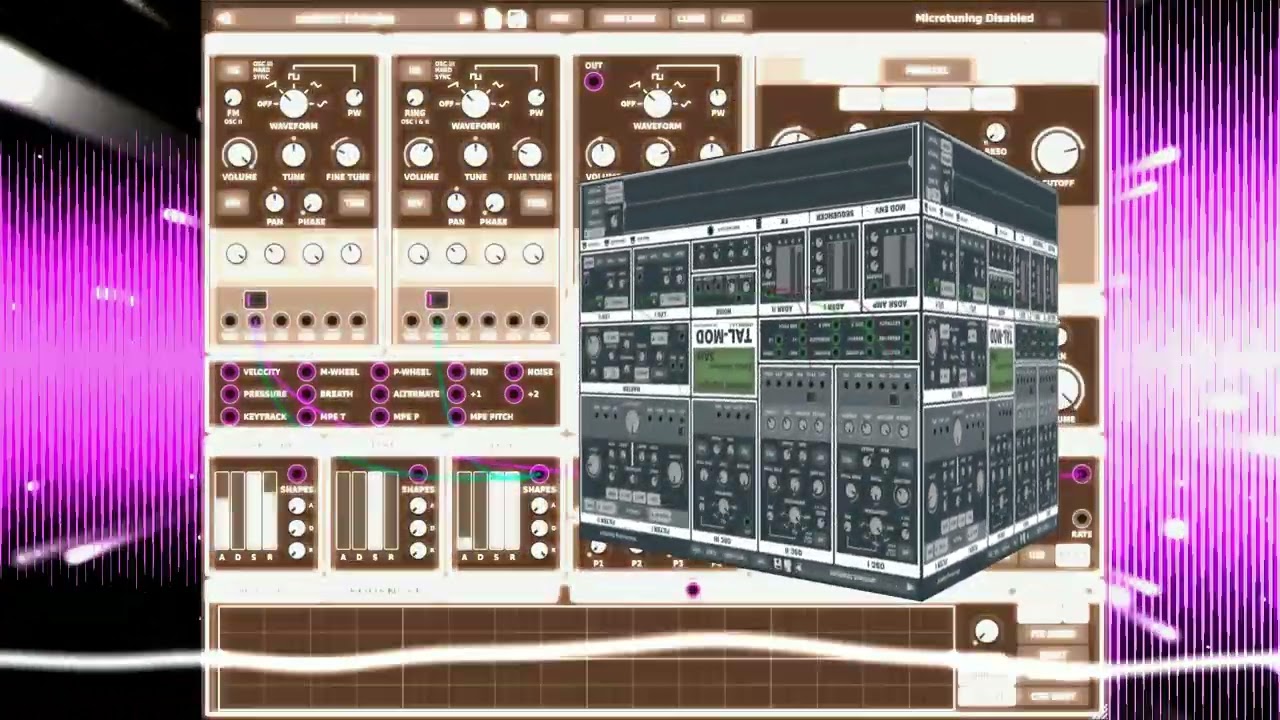Image resolution: width=1280 pixels, height=720 pixels.
Task: Click the oscillator 1 PW knob
Action: pos(354,98)
